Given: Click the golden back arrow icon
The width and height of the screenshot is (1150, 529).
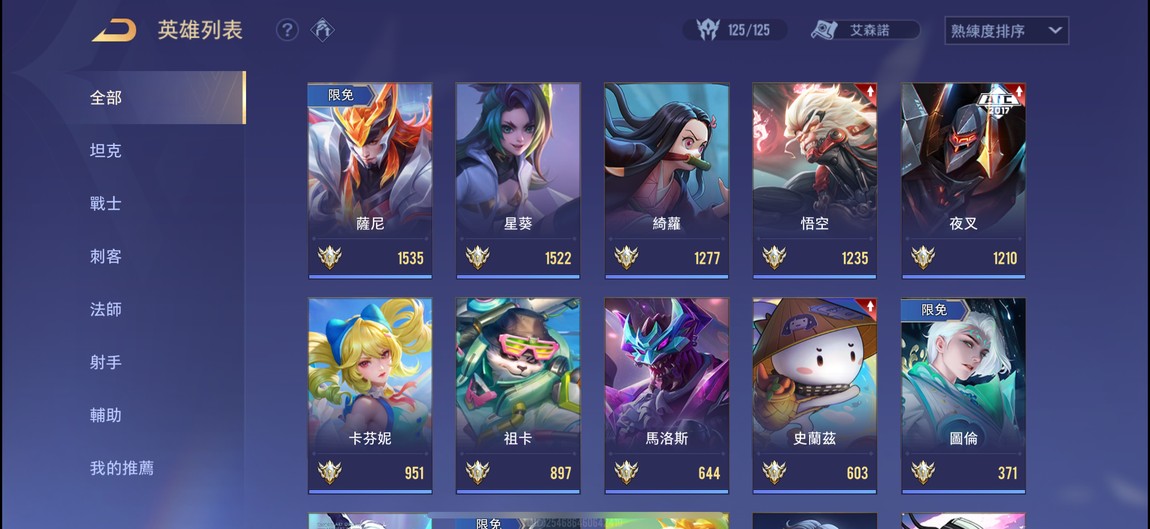Looking at the screenshot, I should (x=114, y=30).
